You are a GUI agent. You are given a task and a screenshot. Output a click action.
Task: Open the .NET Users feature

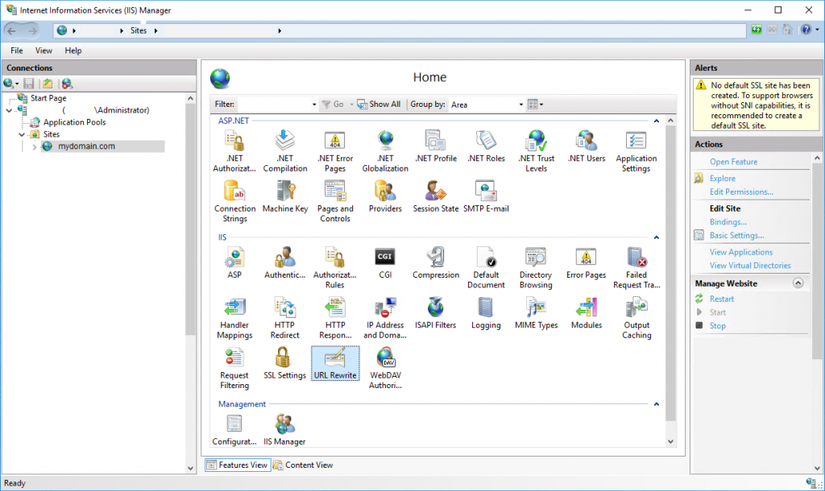coord(586,147)
